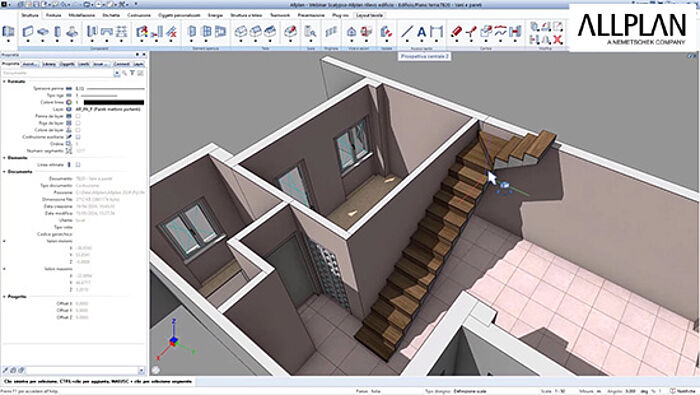Switch to the Energia ribbon tab
Image resolution: width=700 pixels, height=395 pixels.
215,15
